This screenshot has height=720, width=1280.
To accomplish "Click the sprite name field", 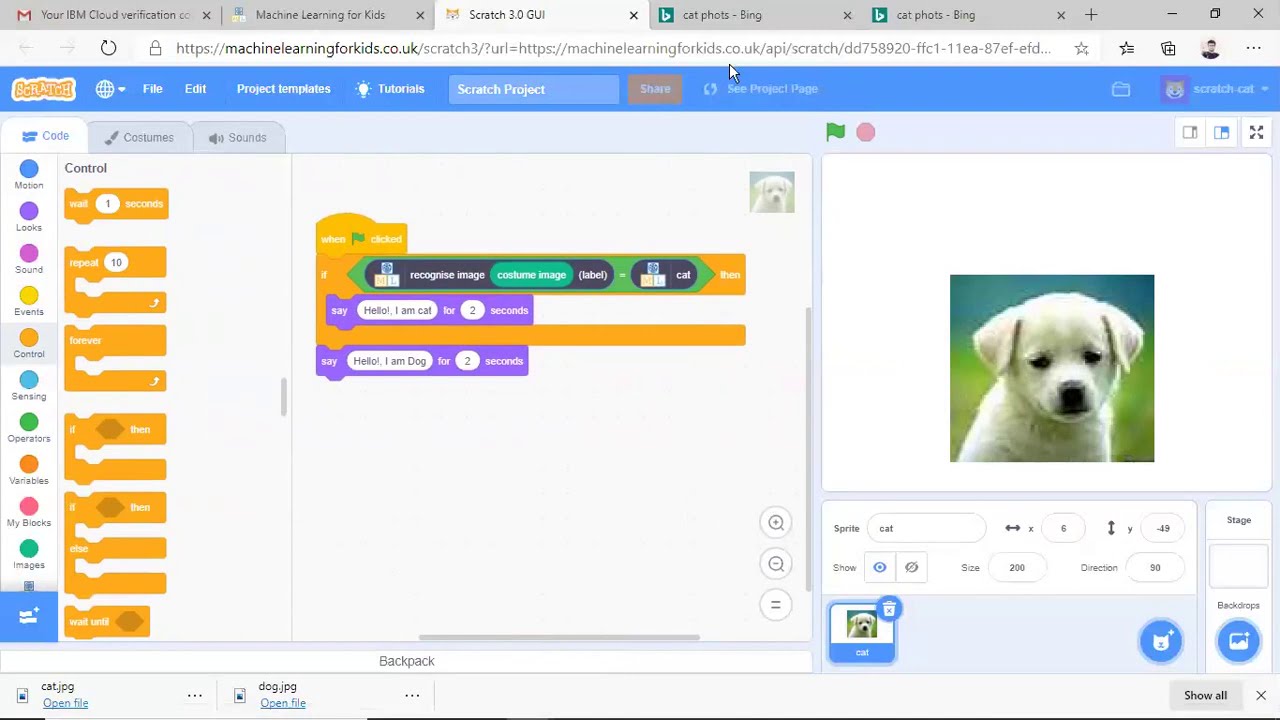I will (926, 528).
